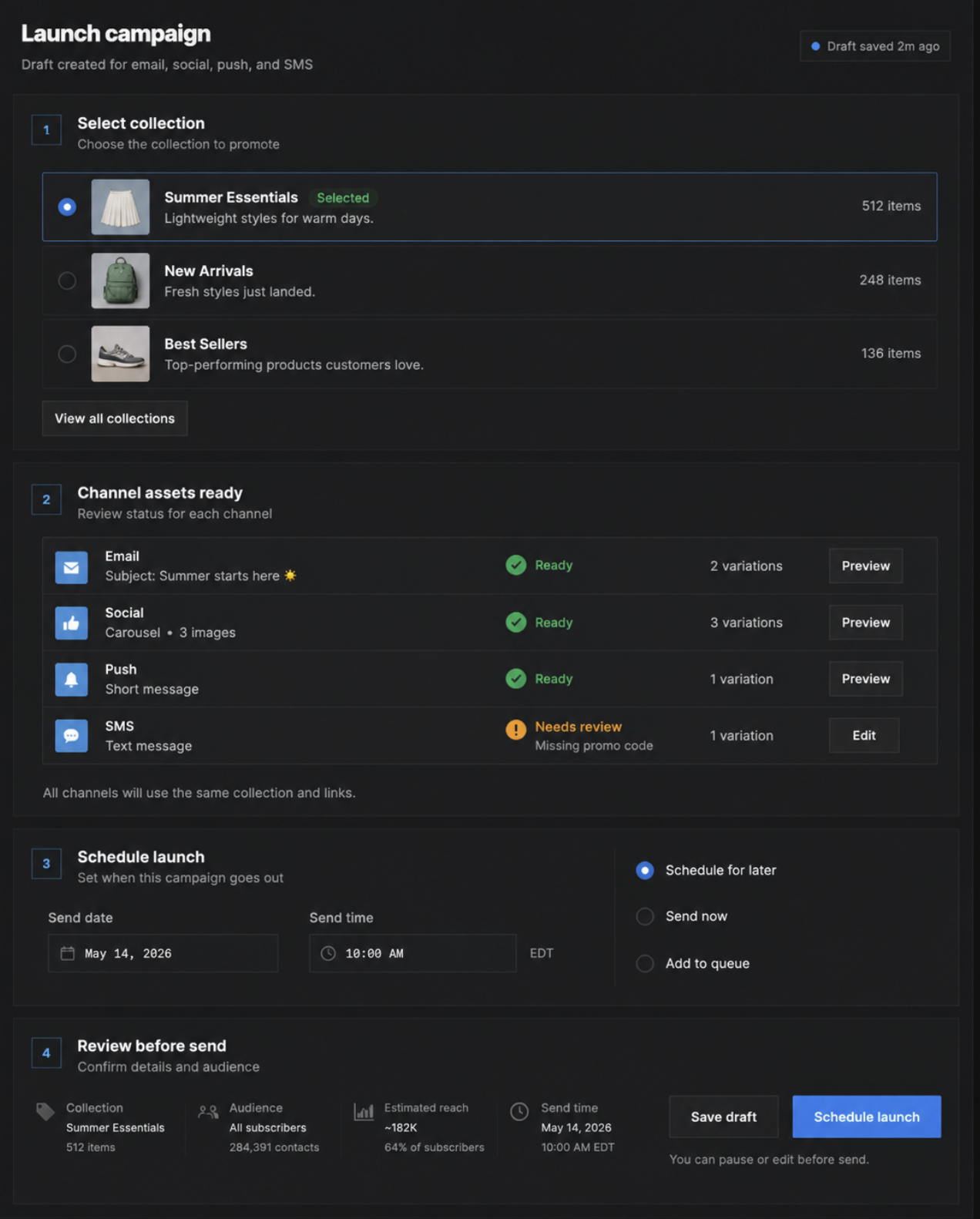Select Best Sellers radio button
The height and width of the screenshot is (1219, 980).
(x=67, y=354)
